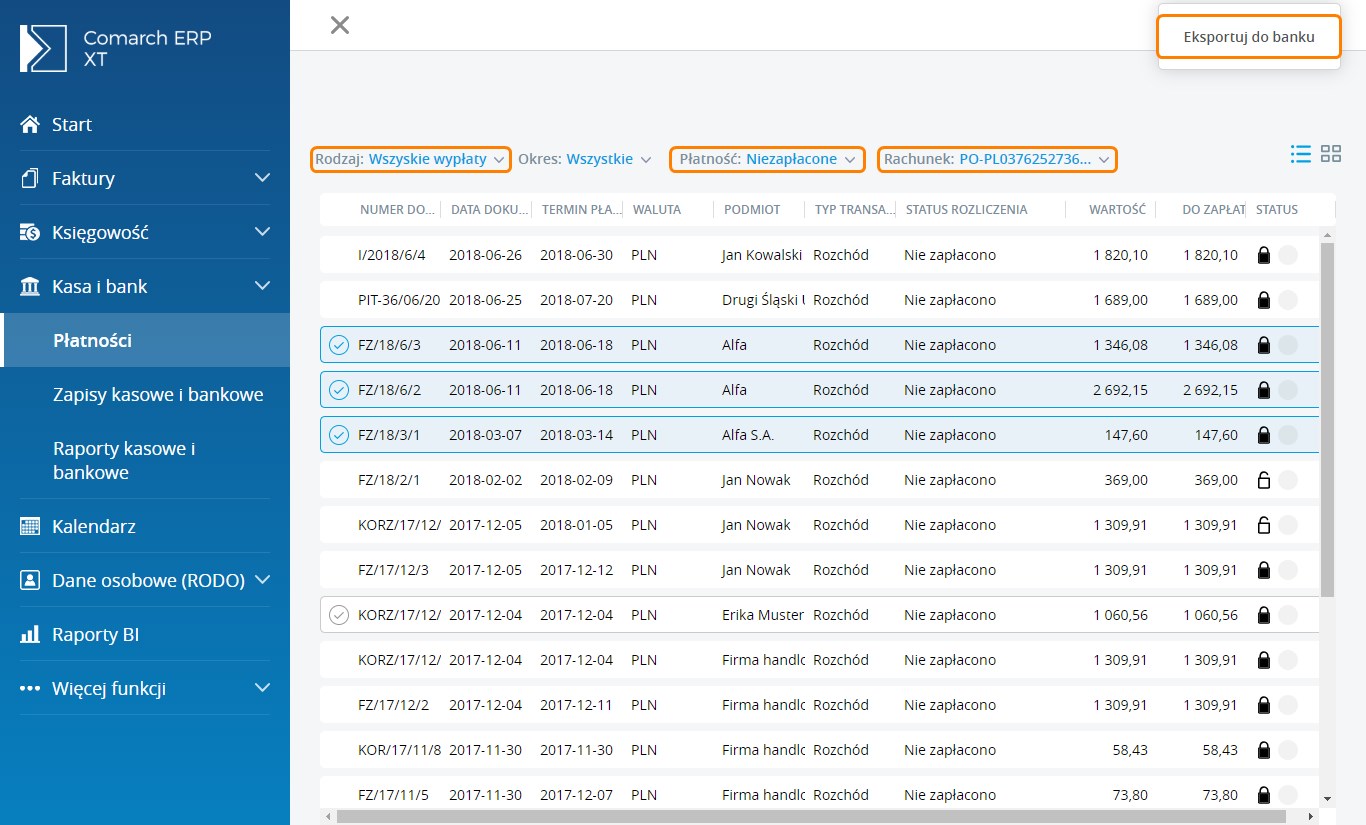Click the open padlock in row FZ/18/2/1
This screenshot has height=825, width=1366.
coord(1263,480)
